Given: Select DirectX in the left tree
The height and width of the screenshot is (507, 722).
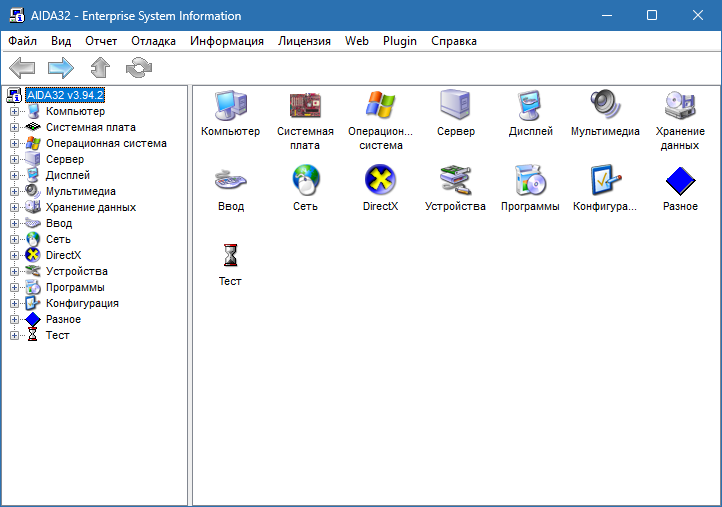Looking at the screenshot, I should (63, 255).
